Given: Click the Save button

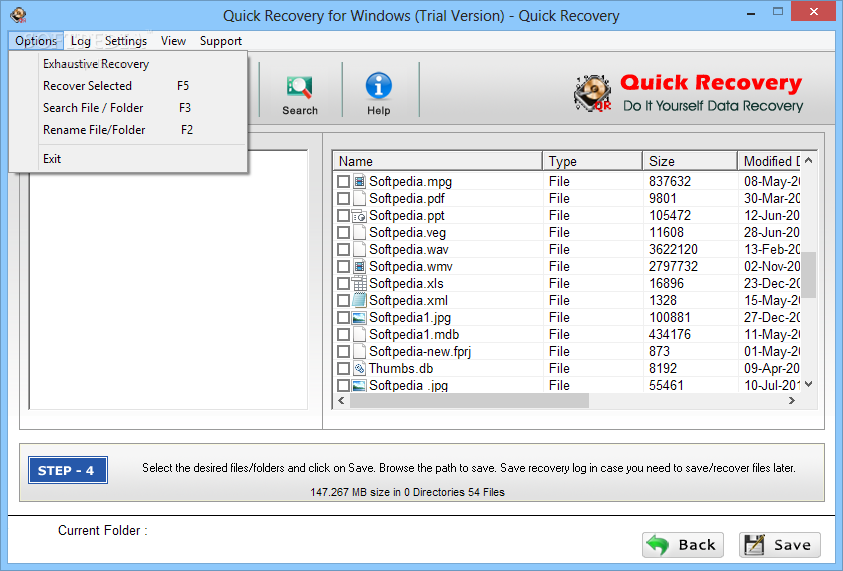Looking at the screenshot, I should tap(780, 545).
